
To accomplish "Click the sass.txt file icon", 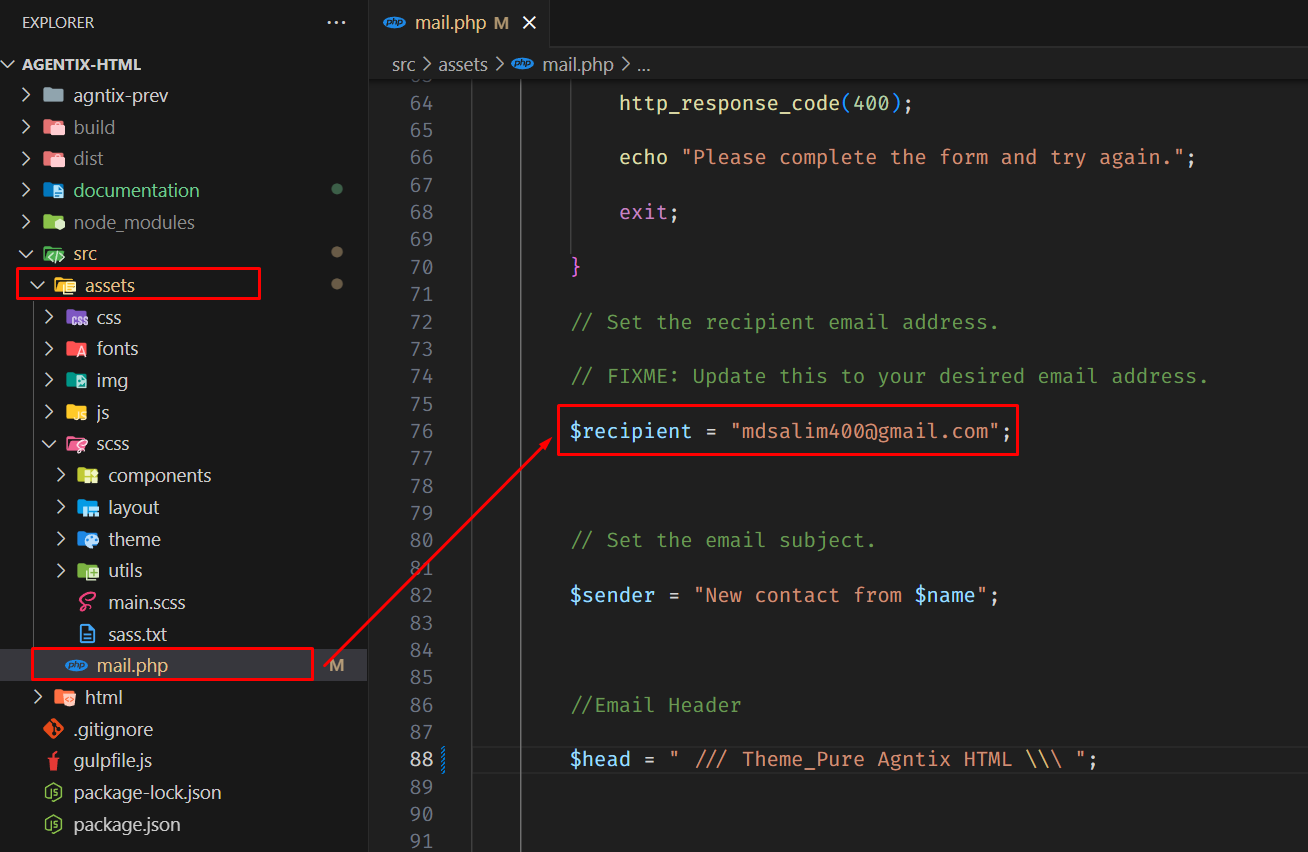I will 88,634.
